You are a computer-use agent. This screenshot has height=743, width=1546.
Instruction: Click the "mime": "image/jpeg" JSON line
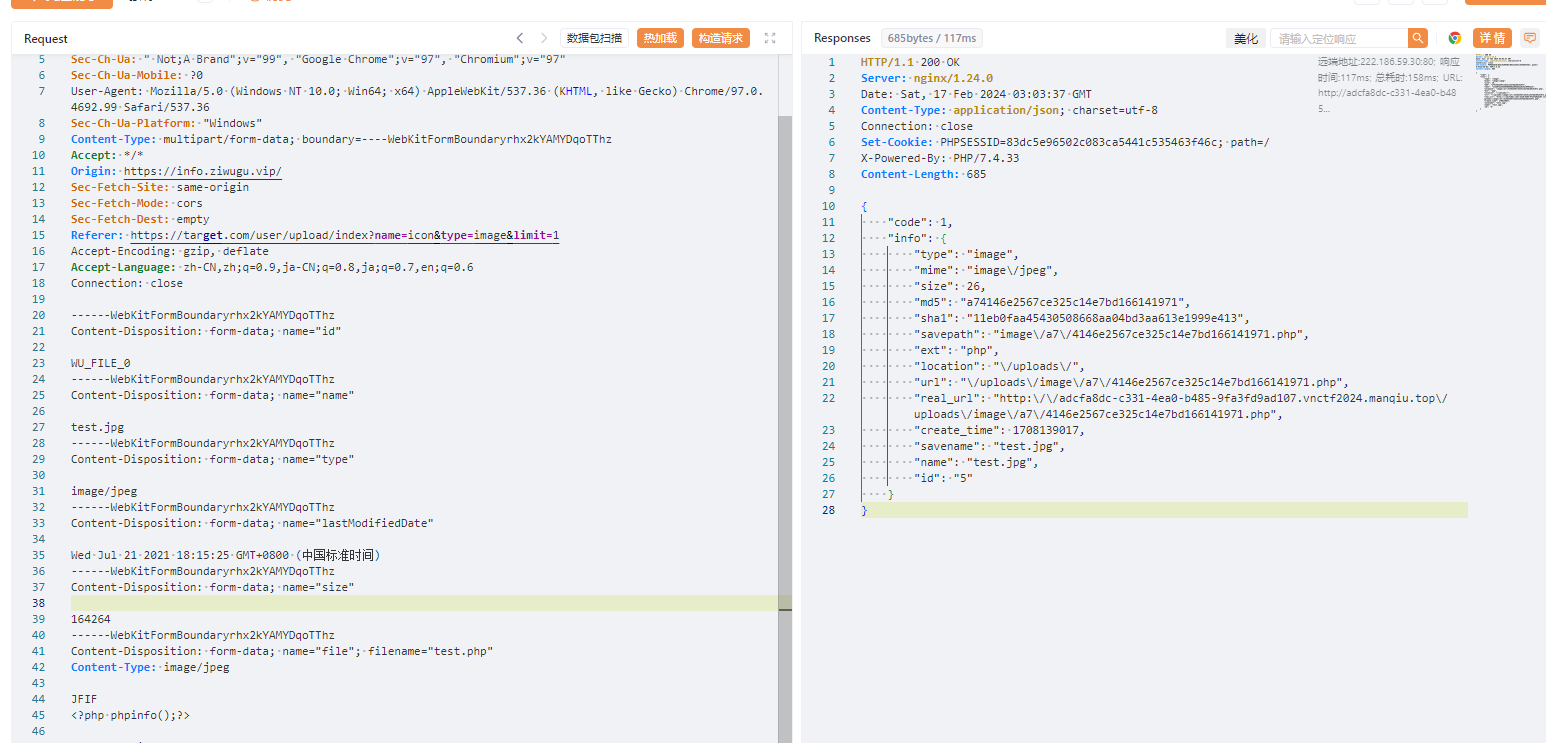click(x=986, y=270)
